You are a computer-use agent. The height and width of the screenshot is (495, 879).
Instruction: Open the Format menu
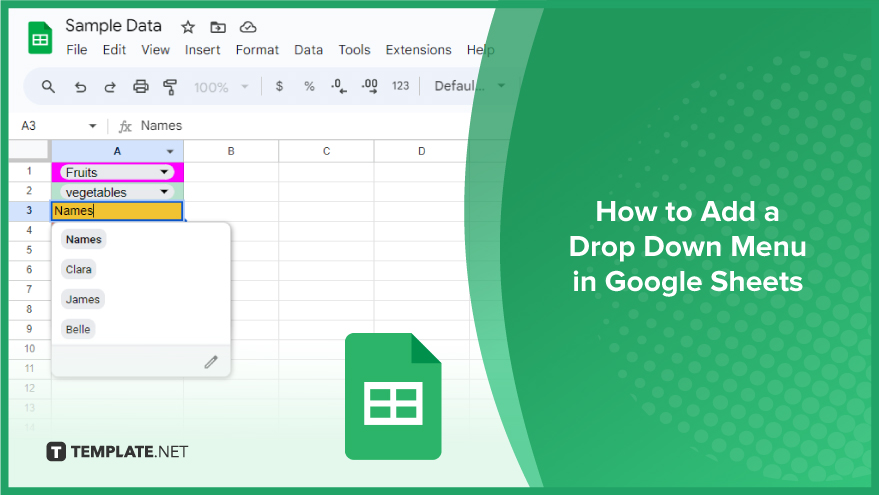coord(257,50)
